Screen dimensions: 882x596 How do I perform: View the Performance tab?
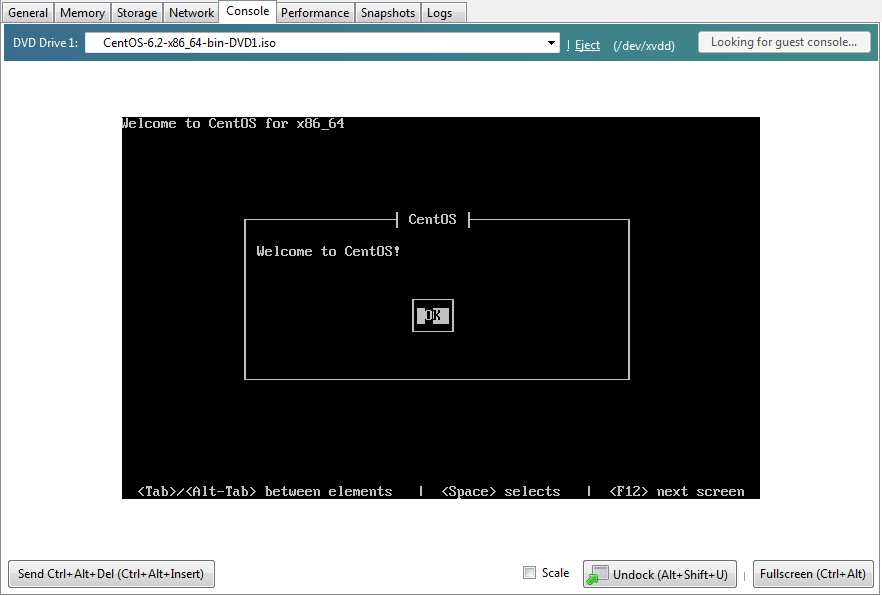point(315,12)
